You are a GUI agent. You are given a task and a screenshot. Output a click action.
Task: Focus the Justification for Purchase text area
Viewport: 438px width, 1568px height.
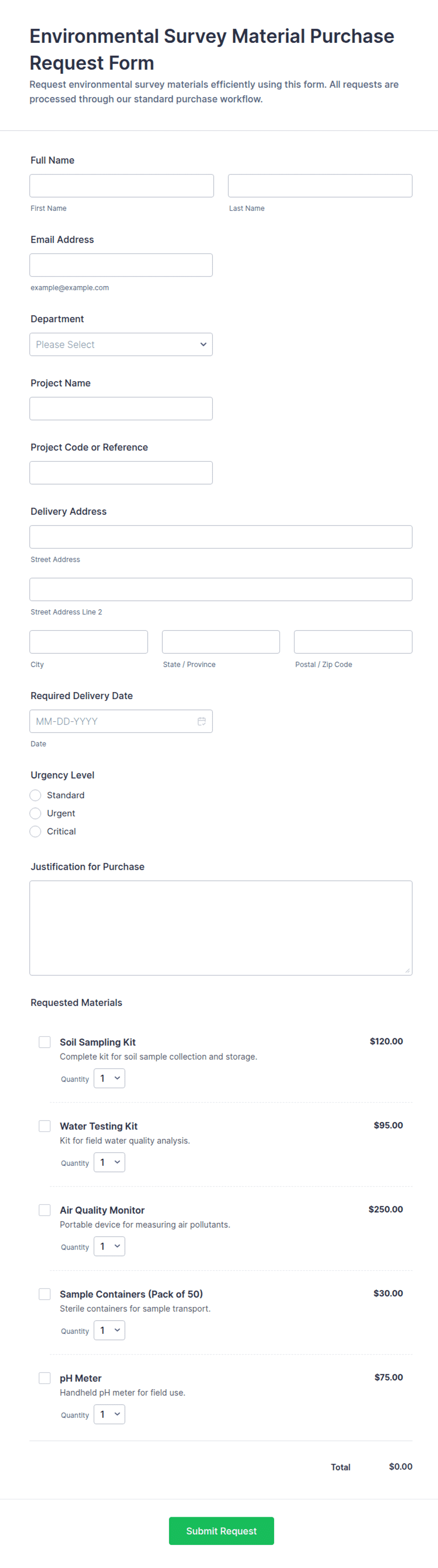pyautogui.click(x=221, y=928)
